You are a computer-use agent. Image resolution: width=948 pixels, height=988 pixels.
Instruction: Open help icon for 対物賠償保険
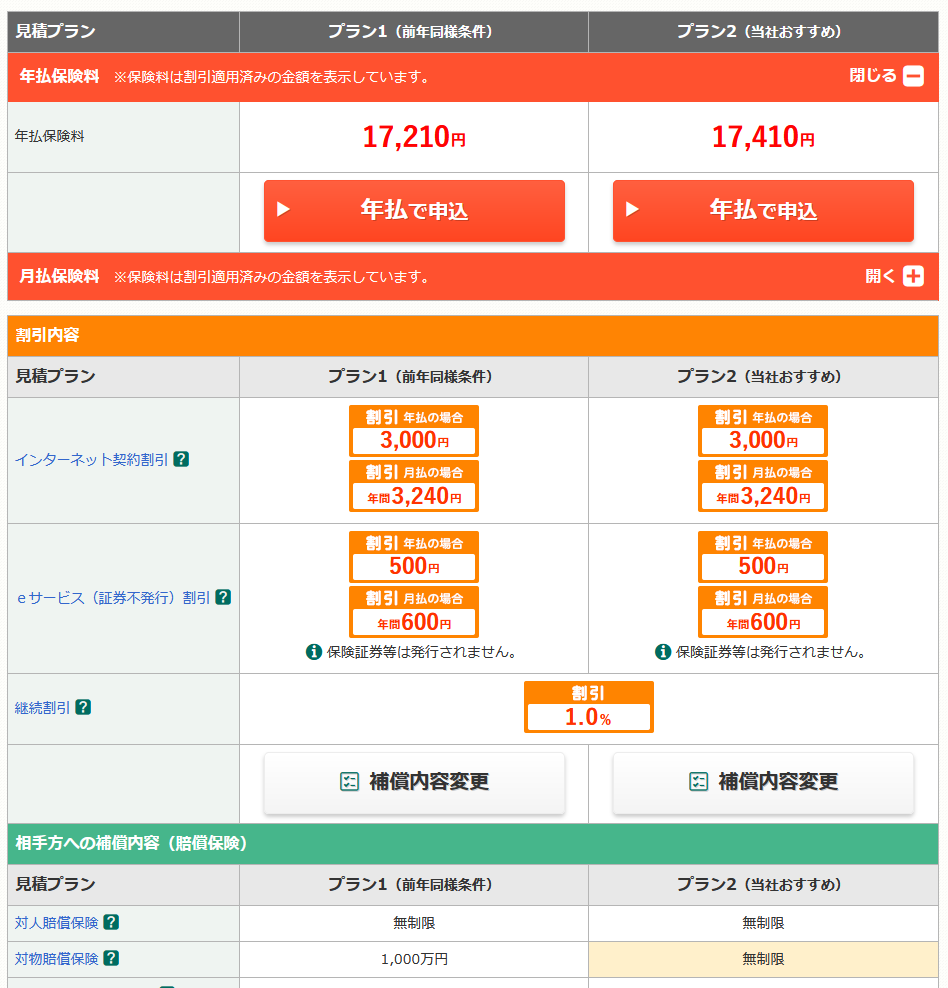pyautogui.click(x=111, y=958)
